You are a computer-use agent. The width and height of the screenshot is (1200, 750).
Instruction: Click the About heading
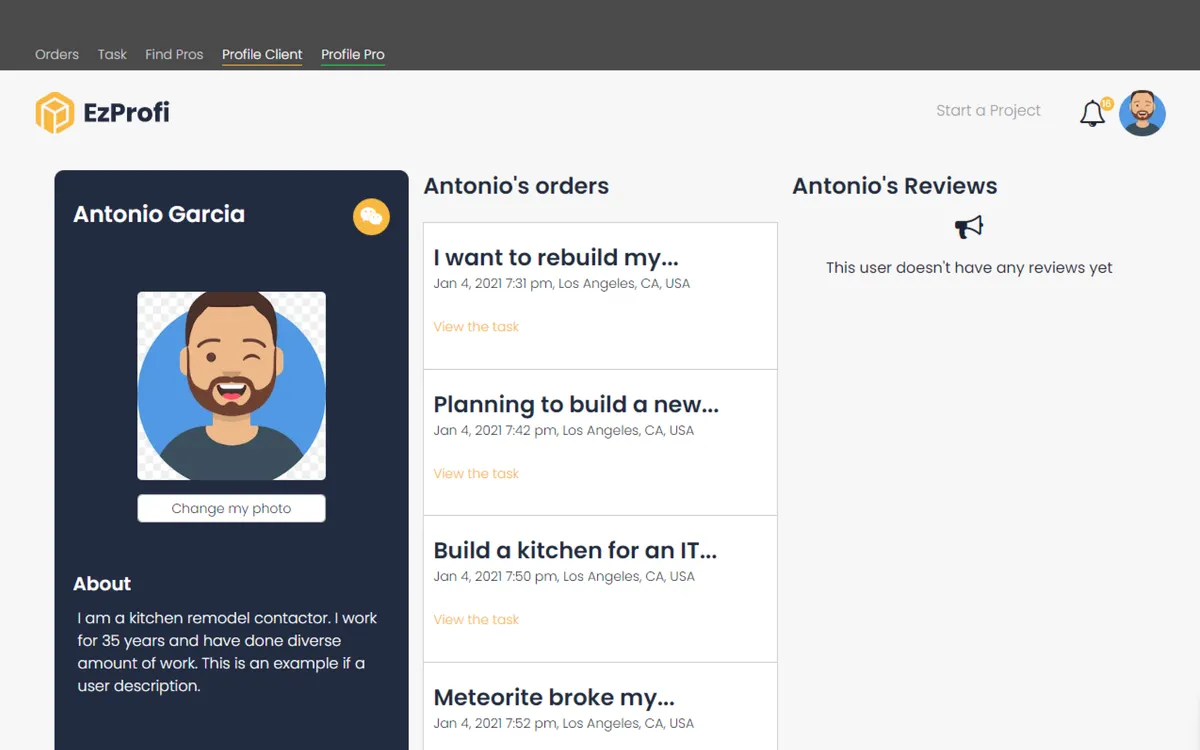[x=102, y=584]
